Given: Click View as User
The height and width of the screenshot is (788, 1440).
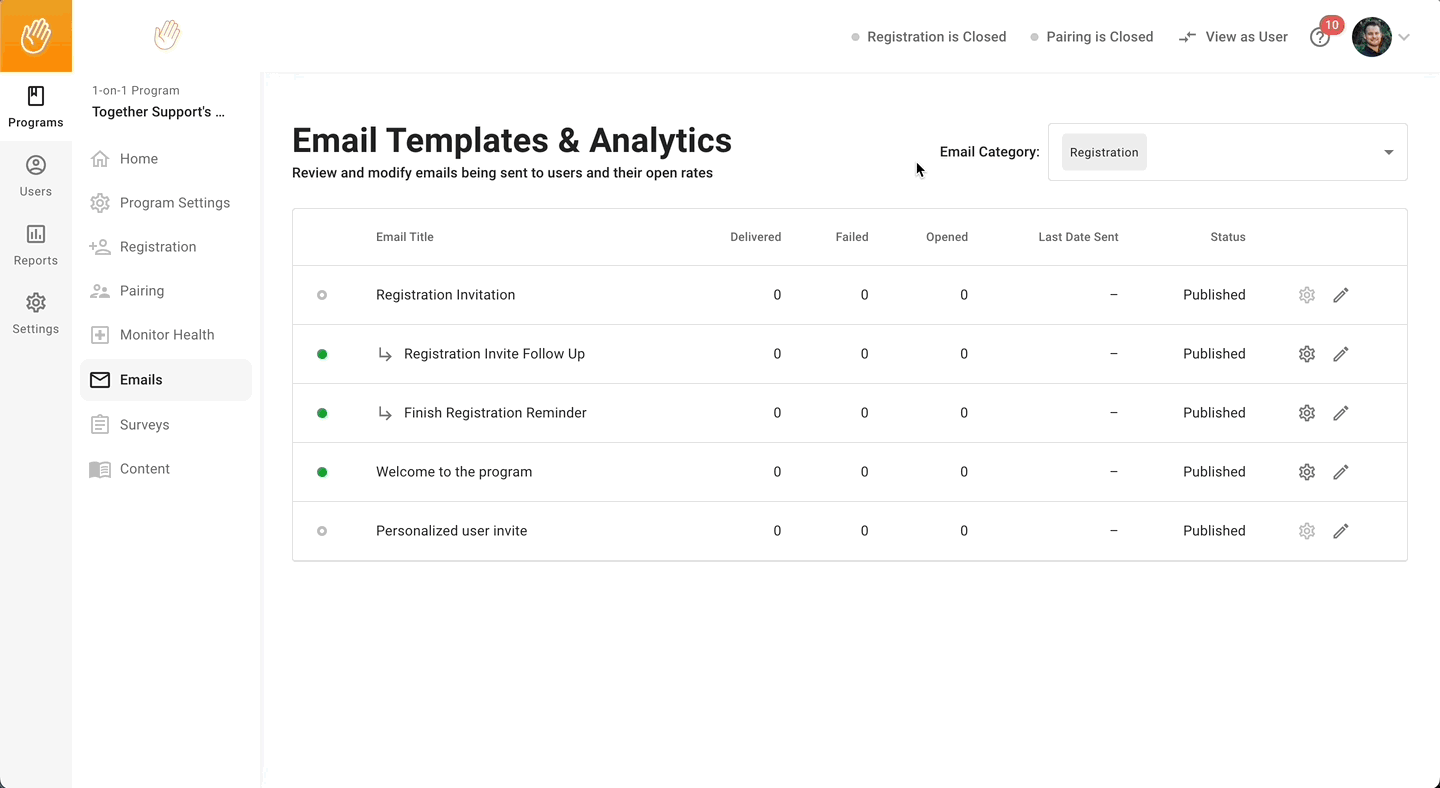Looking at the screenshot, I should pyautogui.click(x=1233, y=37).
